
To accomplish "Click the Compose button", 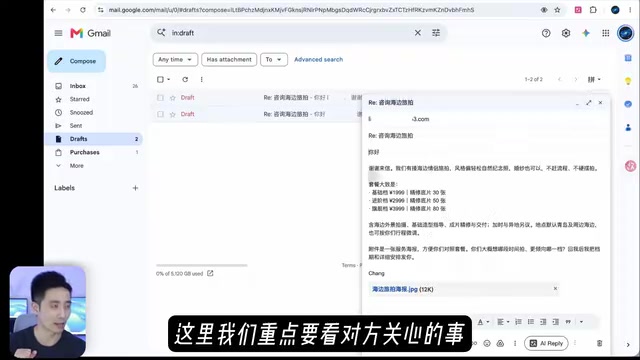I will click(x=76, y=61).
